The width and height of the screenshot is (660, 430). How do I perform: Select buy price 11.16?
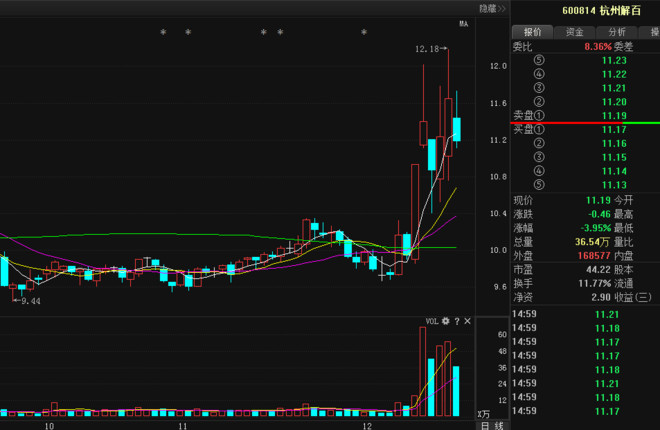coord(614,143)
